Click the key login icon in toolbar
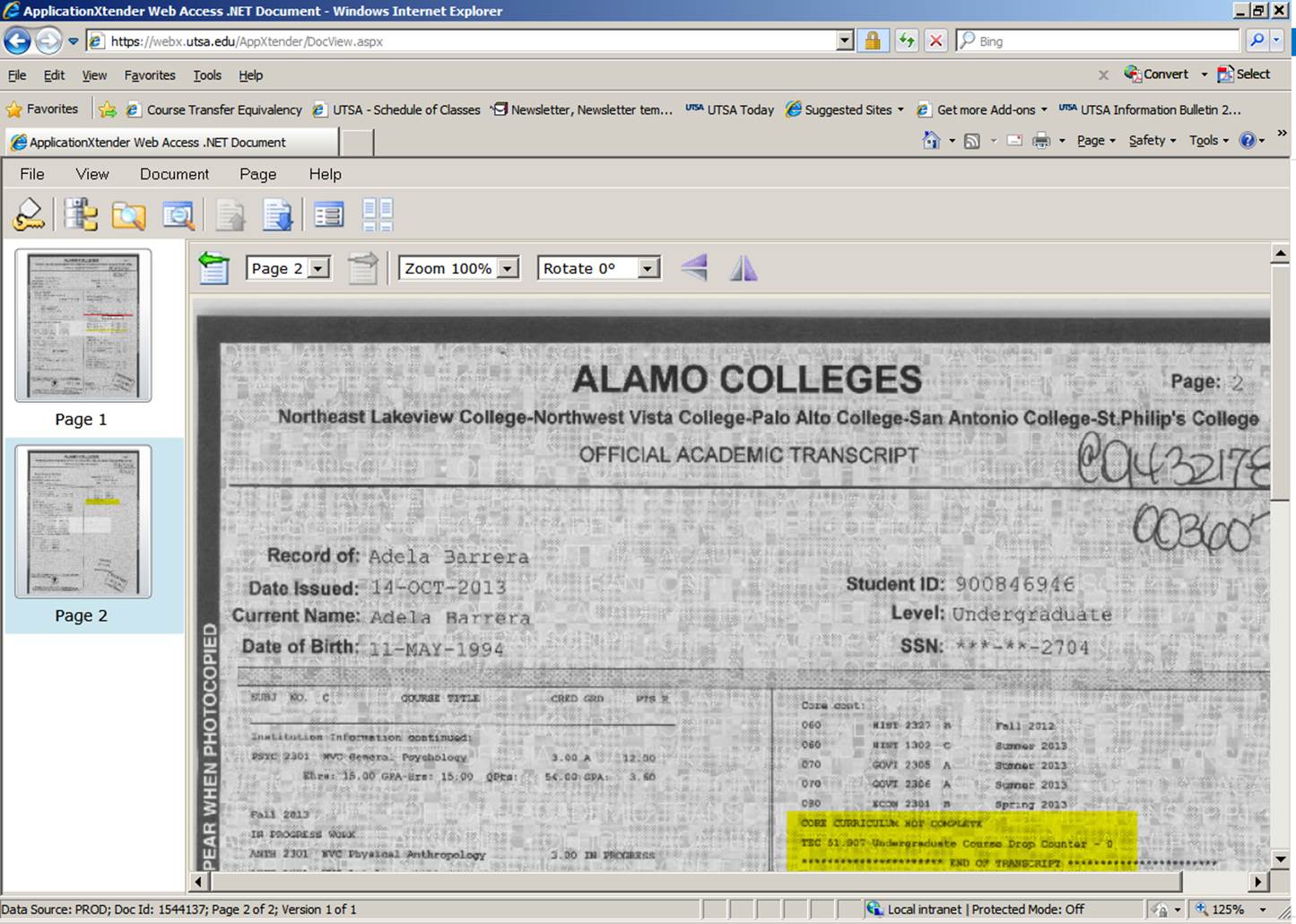The width and height of the screenshot is (1296, 924). pos(29,215)
